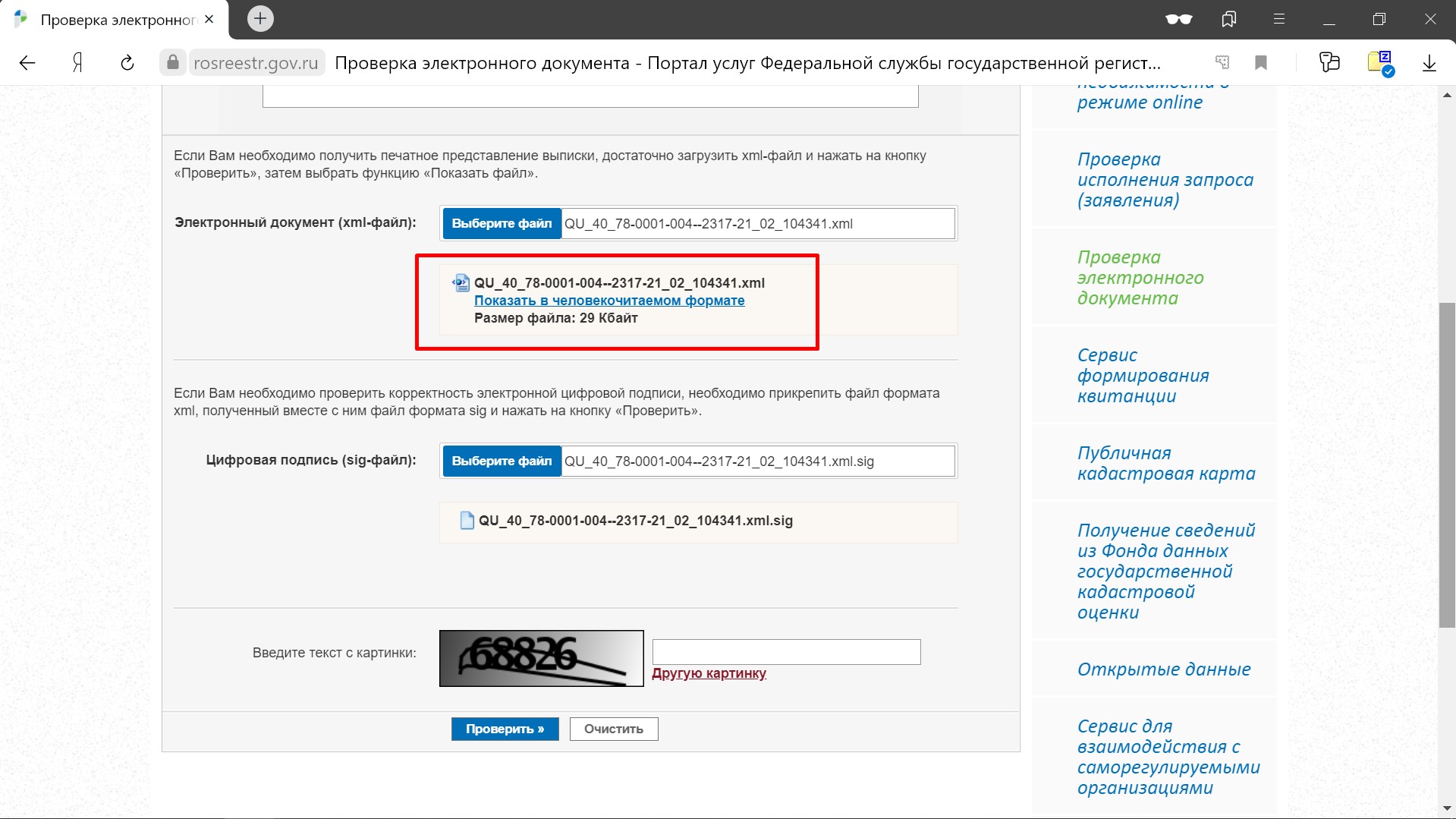The height and width of the screenshot is (819, 1456).
Task: Click the scrollbar down arrow
Action: (x=1447, y=809)
